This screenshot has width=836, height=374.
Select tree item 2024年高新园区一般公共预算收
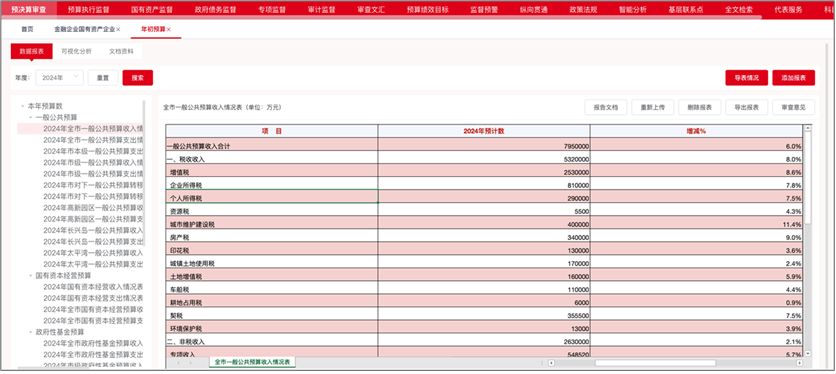pyautogui.click(x=93, y=208)
